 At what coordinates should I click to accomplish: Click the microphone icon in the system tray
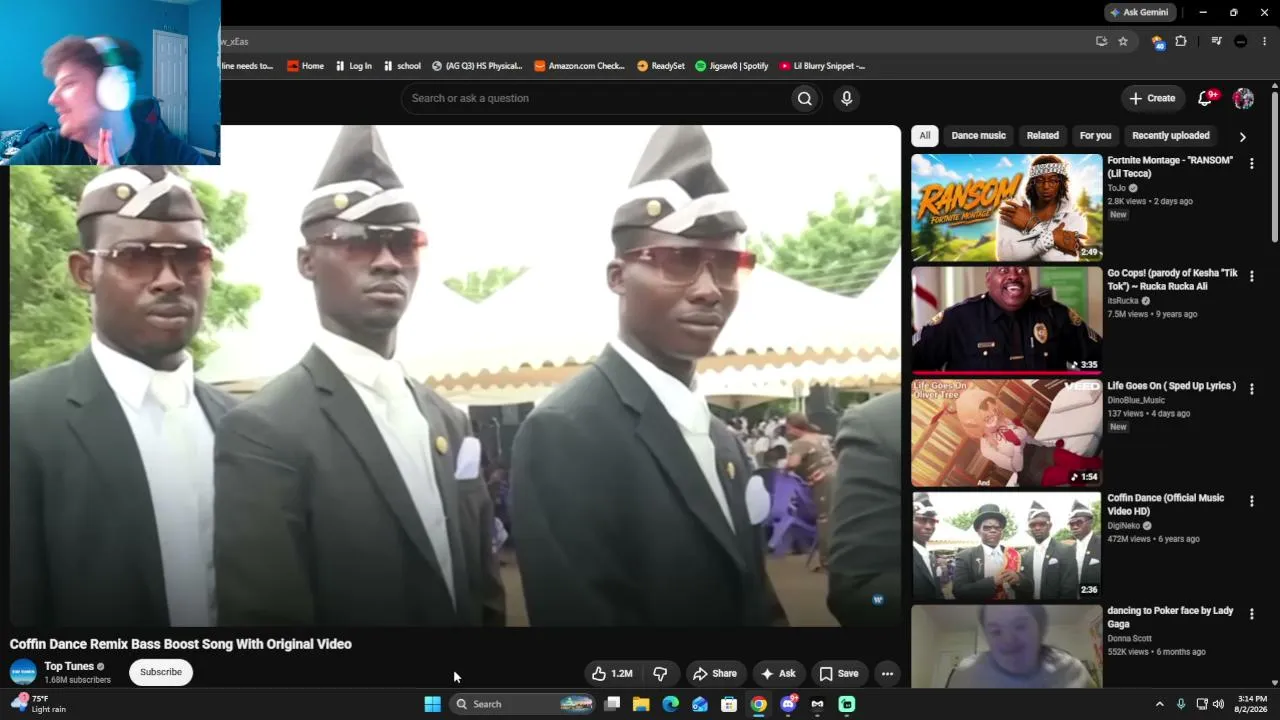tap(1181, 704)
